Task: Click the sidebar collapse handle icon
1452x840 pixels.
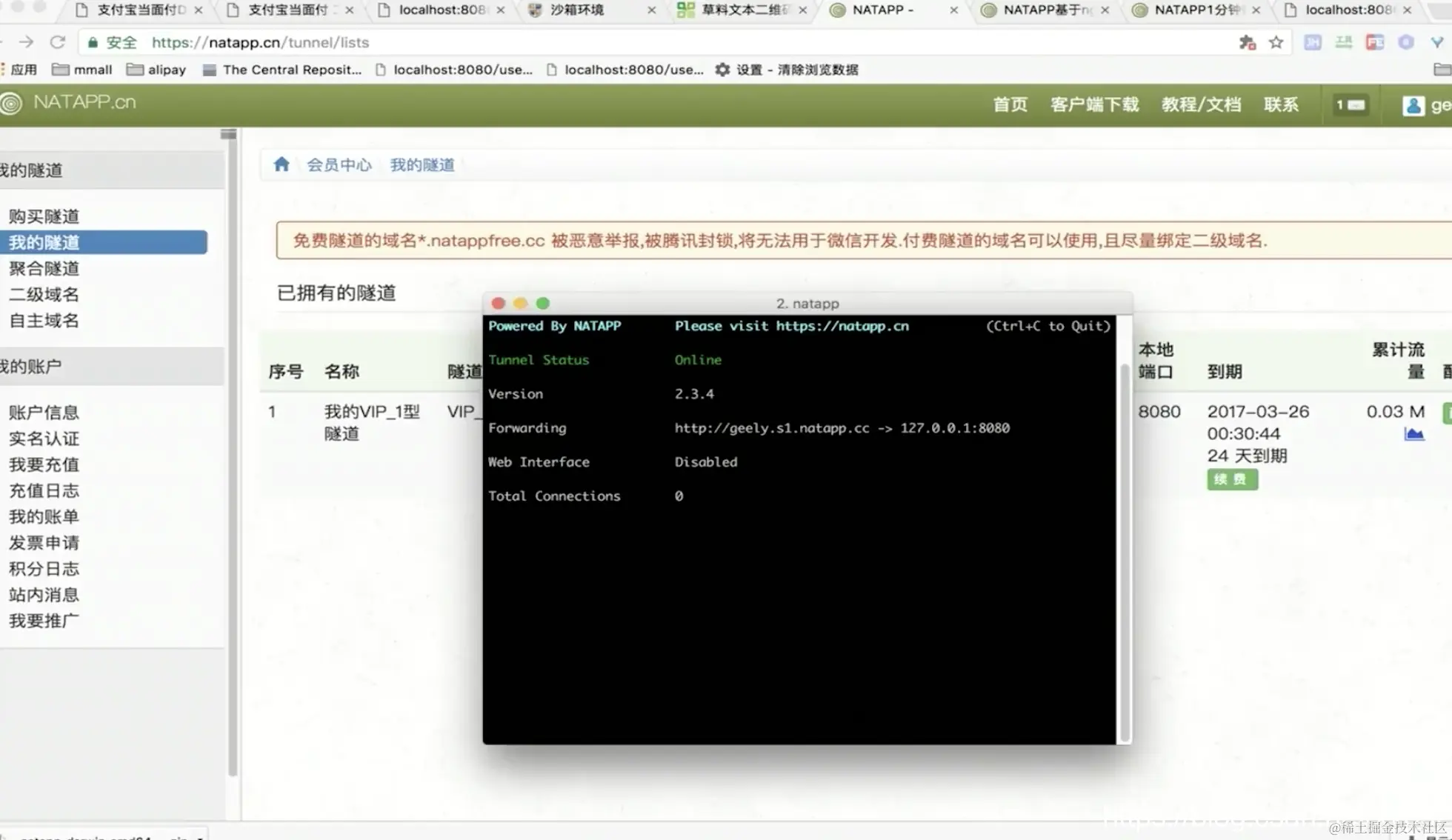Action: pyautogui.click(x=228, y=134)
